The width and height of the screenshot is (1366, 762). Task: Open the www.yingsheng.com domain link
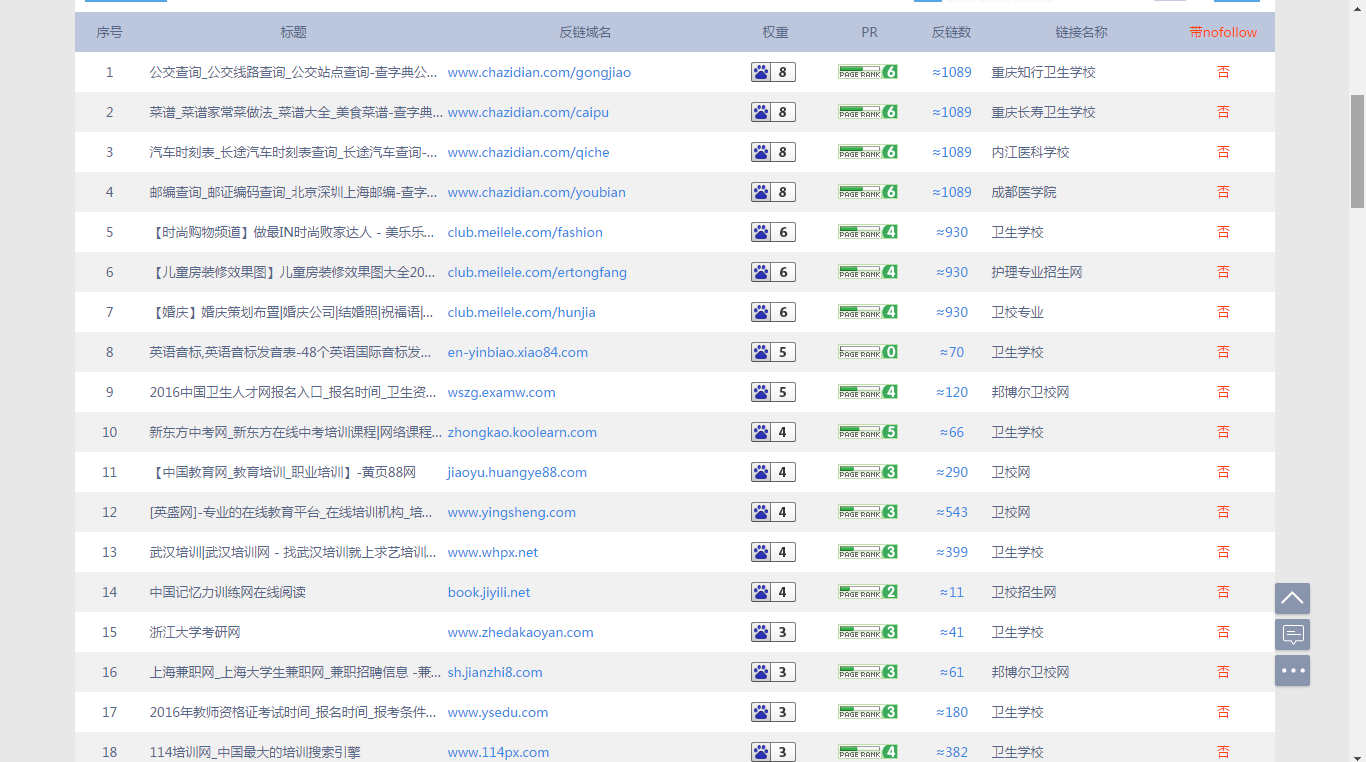point(511,512)
